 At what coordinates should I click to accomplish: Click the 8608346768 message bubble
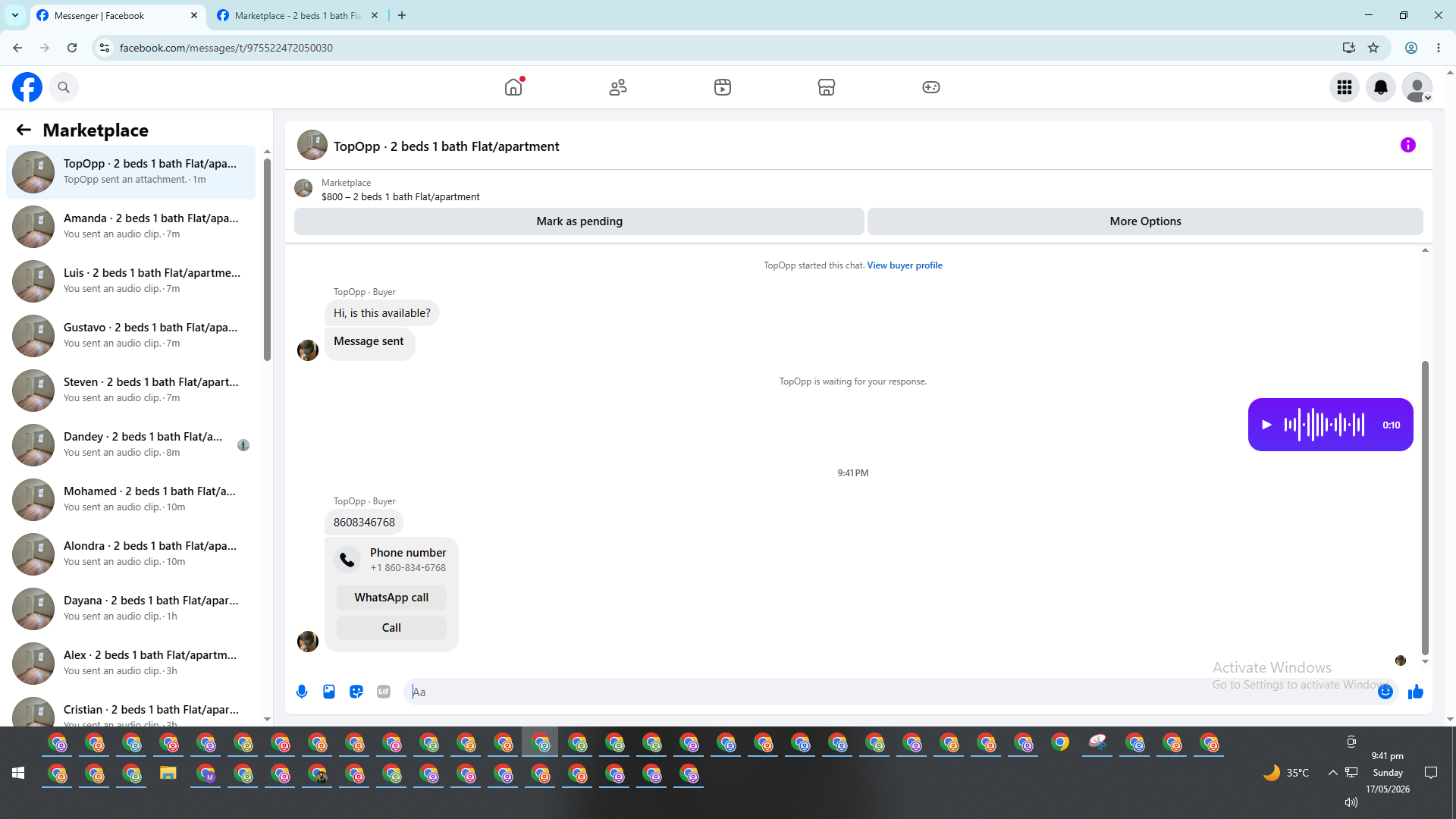pyautogui.click(x=364, y=522)
